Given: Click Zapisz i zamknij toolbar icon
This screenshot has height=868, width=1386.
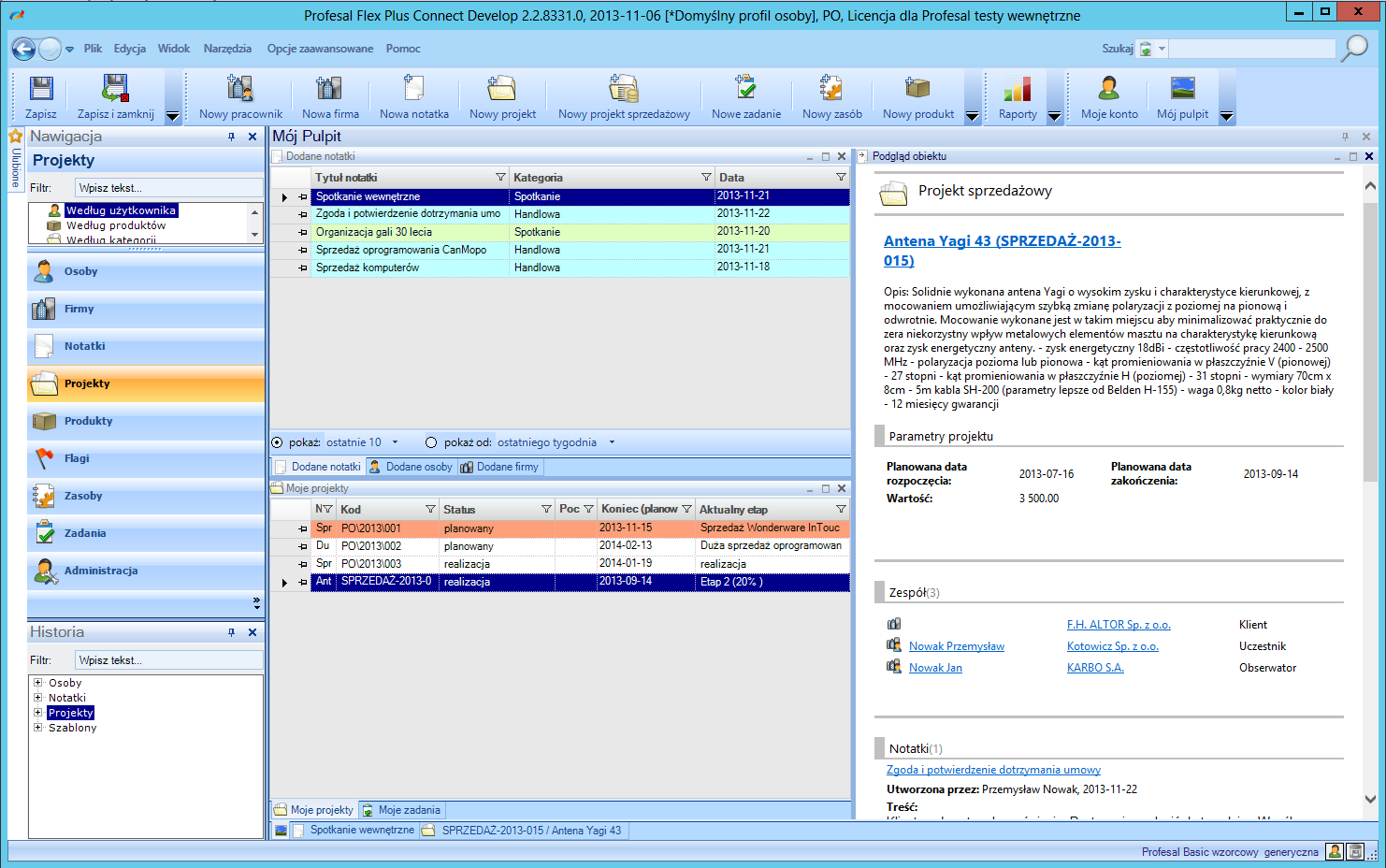Looking at the screenshot, I should (x=115, y=89).
